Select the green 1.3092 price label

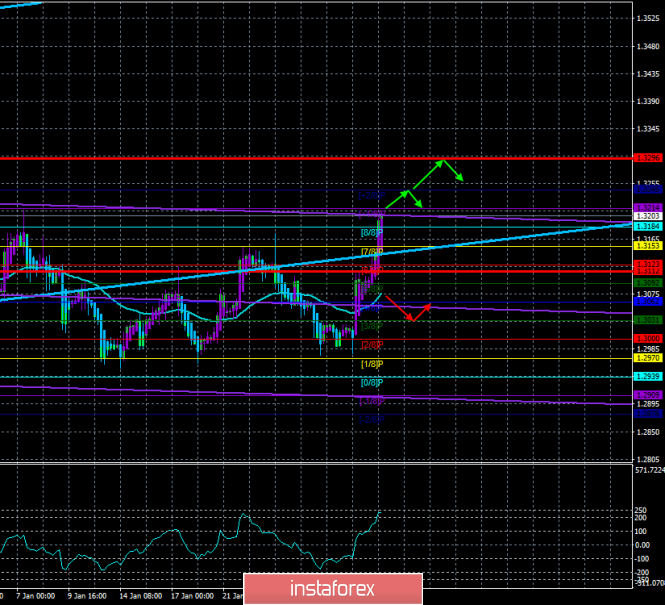click(x=648, y=283)
